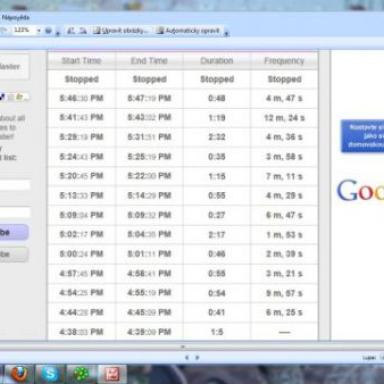Select start time 5:46 PM cell
The image size is (384, 384).
[81, 98]
